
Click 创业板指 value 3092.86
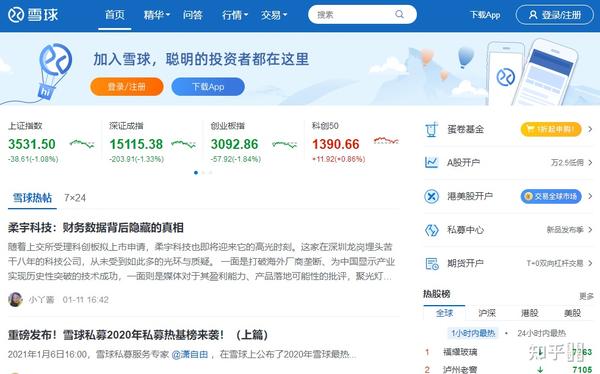pyautogui.click(x=235, y=144)
